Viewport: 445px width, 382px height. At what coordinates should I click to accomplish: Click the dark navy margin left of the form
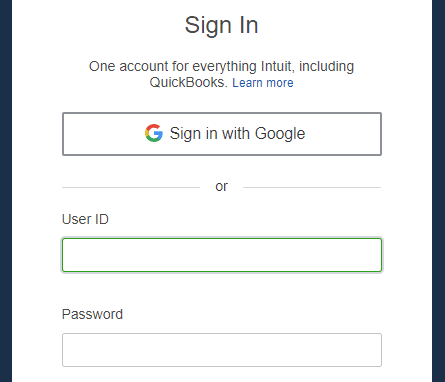(x=6, y=191)
